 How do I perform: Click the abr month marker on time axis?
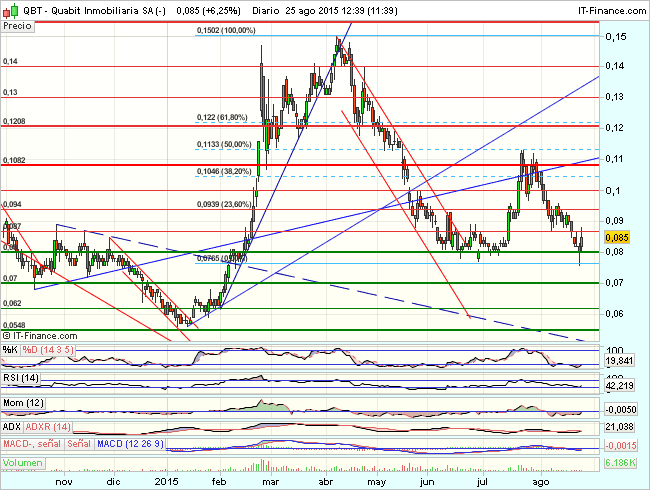(326, 482)
